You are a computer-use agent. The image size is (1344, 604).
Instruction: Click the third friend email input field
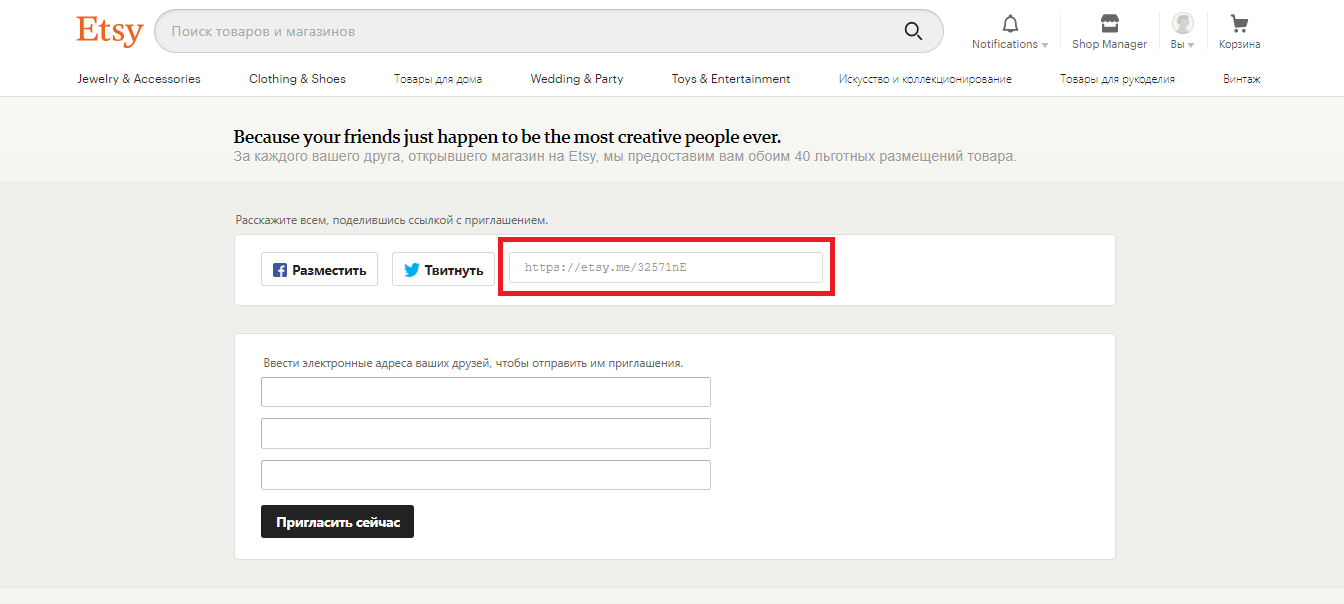(485, 475)
